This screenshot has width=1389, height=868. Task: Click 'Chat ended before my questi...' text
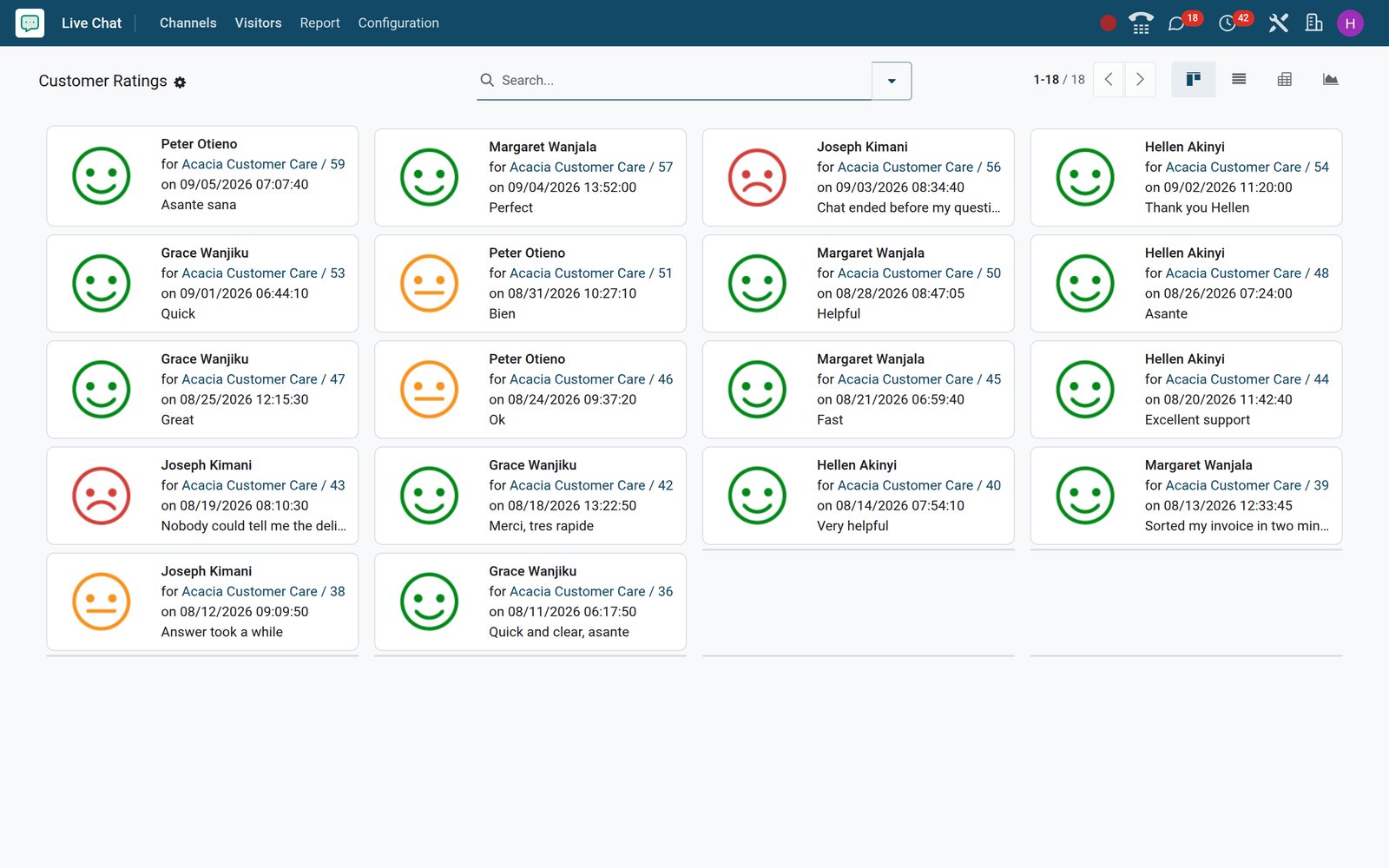[908, 207]
